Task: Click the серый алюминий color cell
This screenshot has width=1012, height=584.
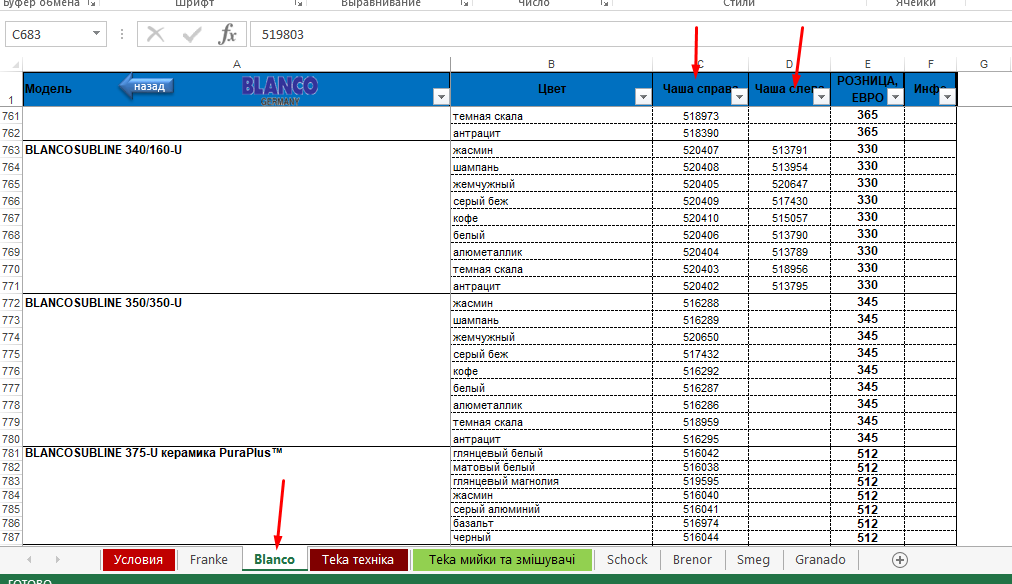Action: (551, 509)
